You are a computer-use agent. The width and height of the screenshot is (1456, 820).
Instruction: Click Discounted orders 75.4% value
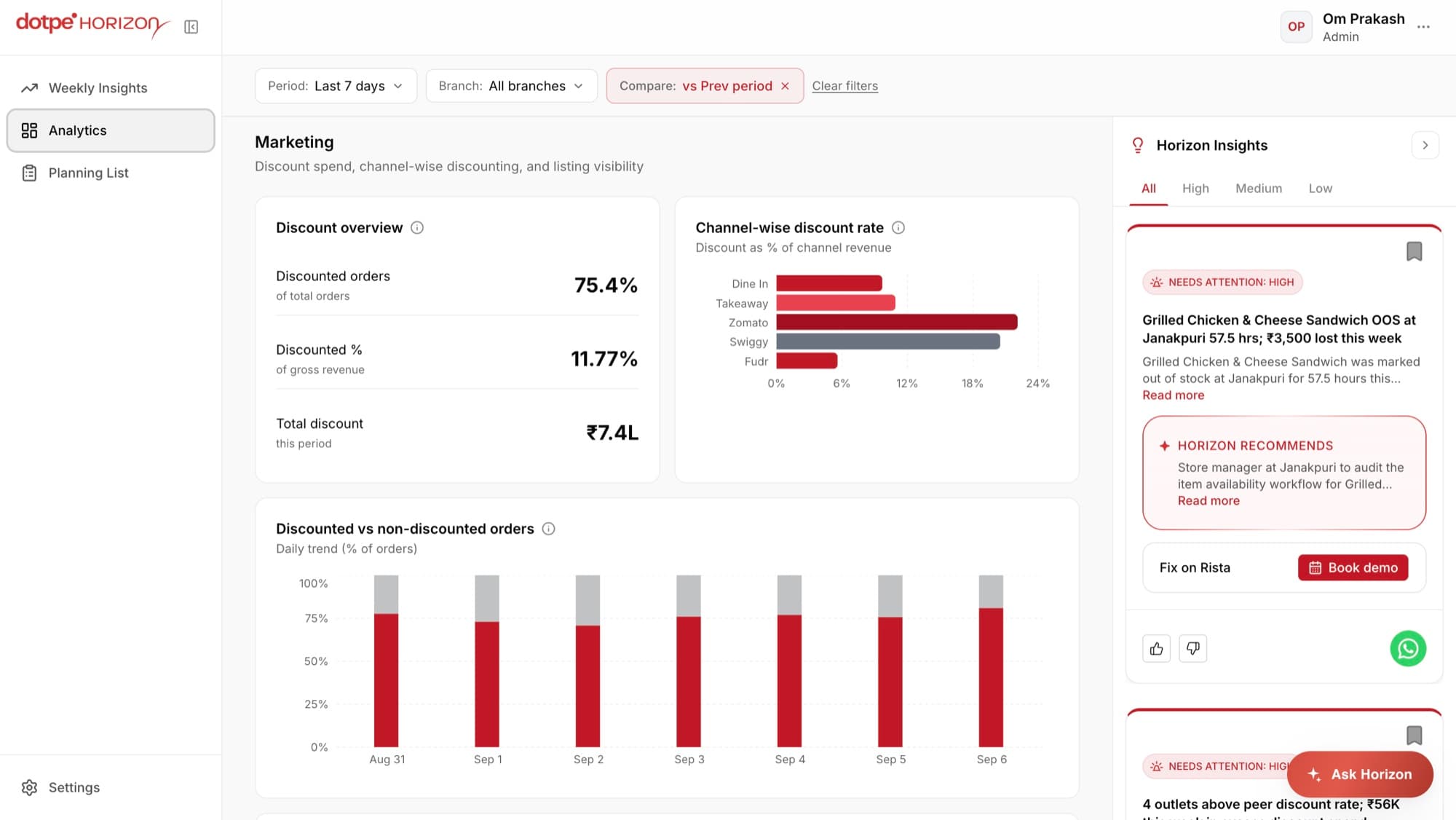pos(606,285)
